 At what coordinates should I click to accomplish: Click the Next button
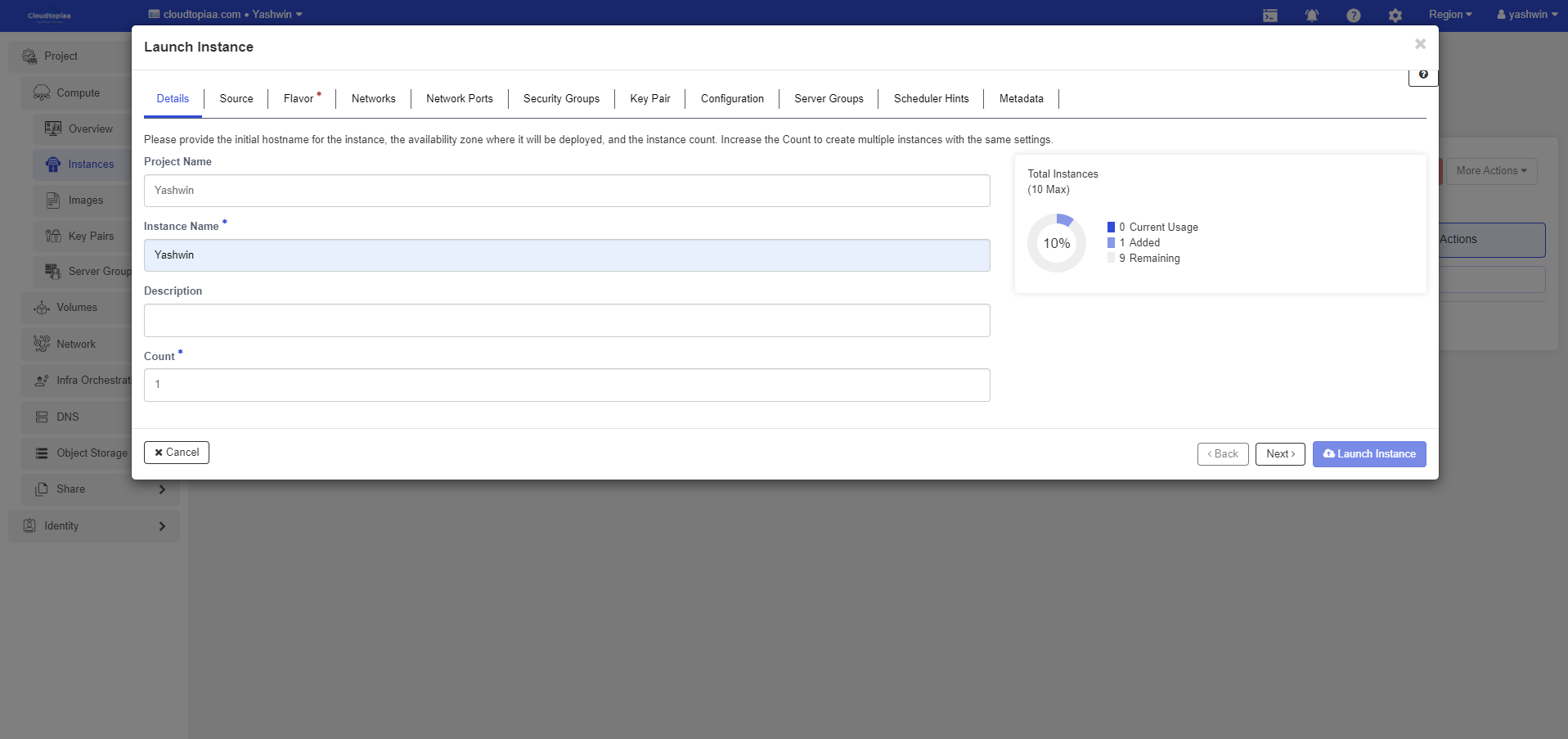tap(1279, 454)
